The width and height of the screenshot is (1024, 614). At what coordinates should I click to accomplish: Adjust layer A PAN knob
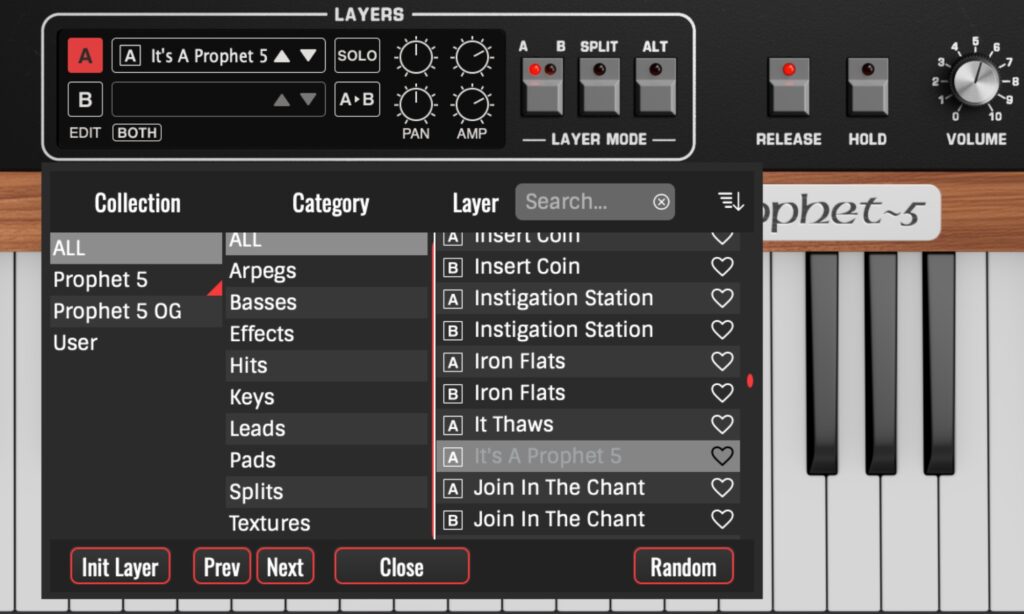(416, 57)
